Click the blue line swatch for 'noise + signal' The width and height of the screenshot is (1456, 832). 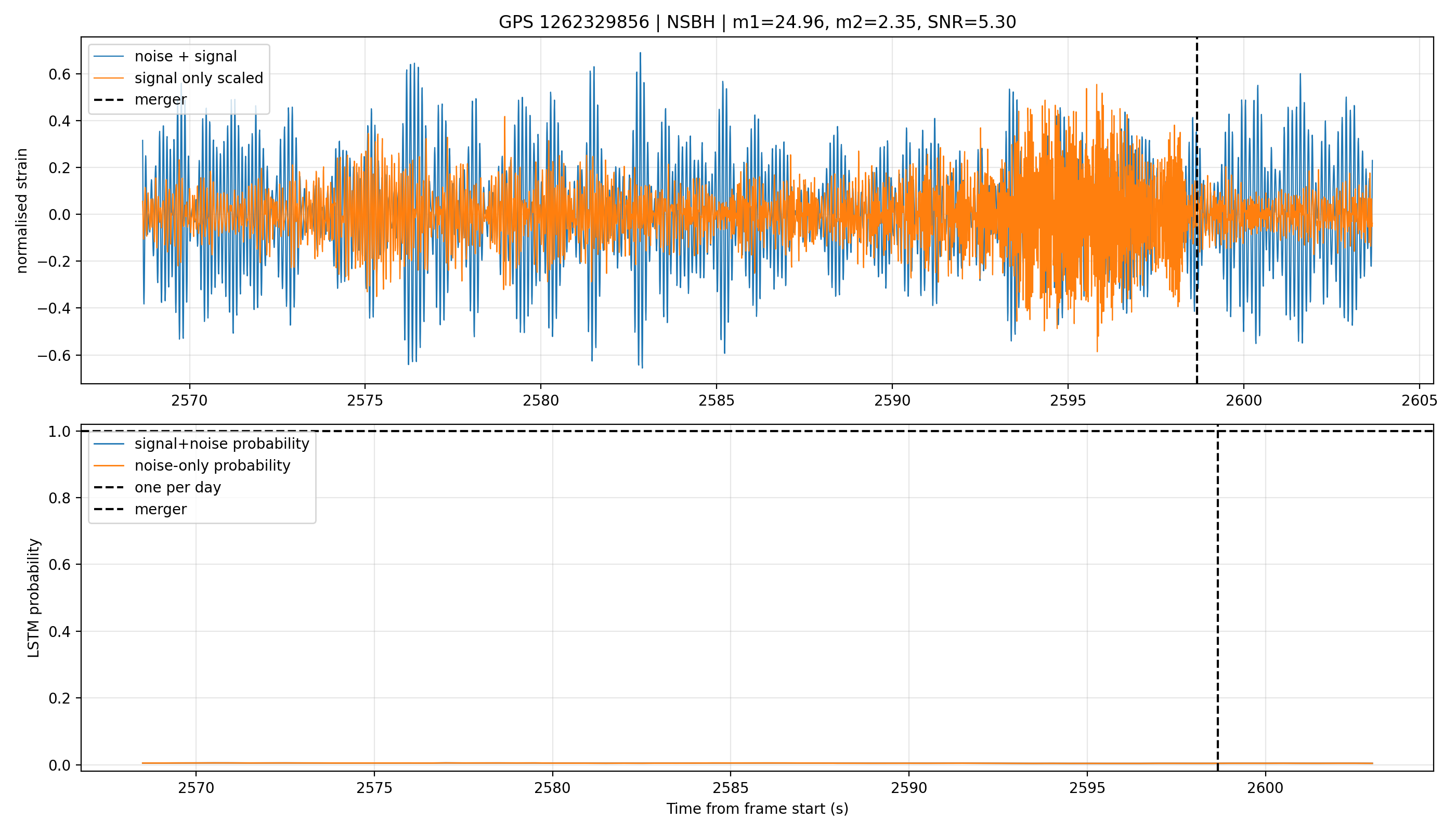click(x=109, y=57)
